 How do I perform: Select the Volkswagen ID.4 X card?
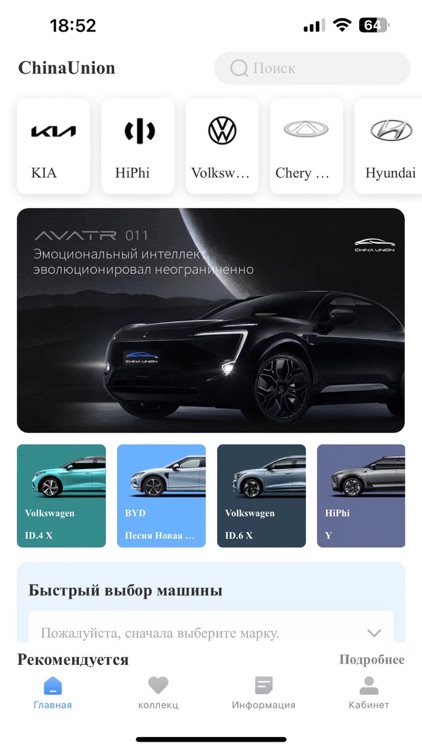coord(61,496)
